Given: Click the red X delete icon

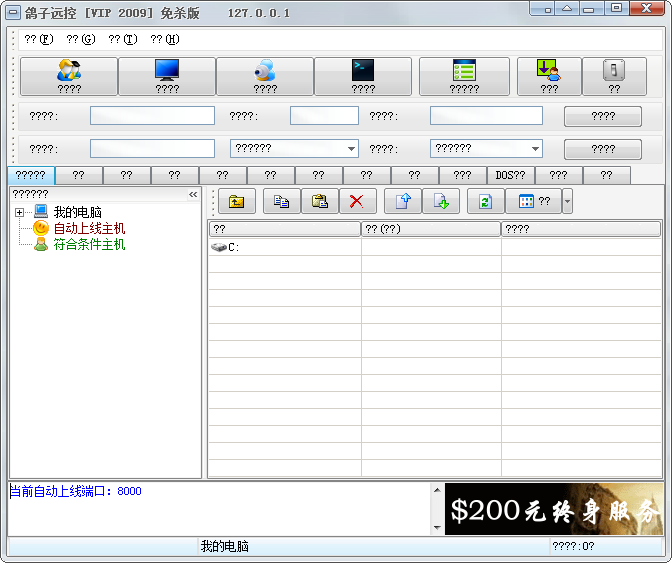Looking at the screenshot, I should tap(357, 201).
